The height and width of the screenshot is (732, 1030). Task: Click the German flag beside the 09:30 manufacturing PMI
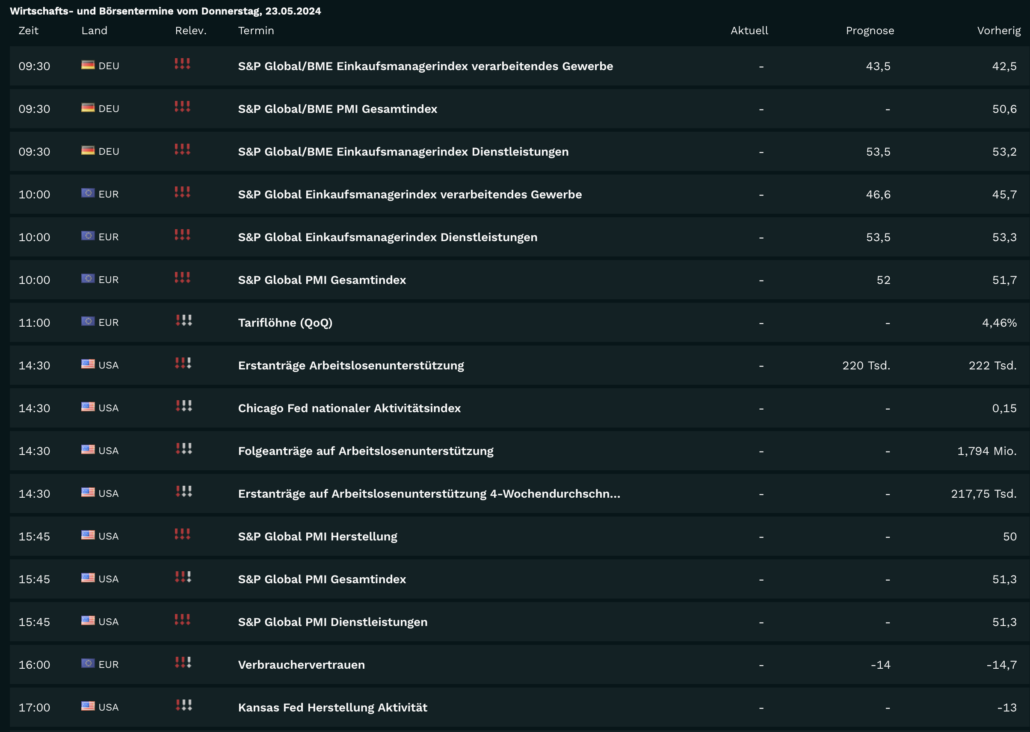click(x=88, y=65)
